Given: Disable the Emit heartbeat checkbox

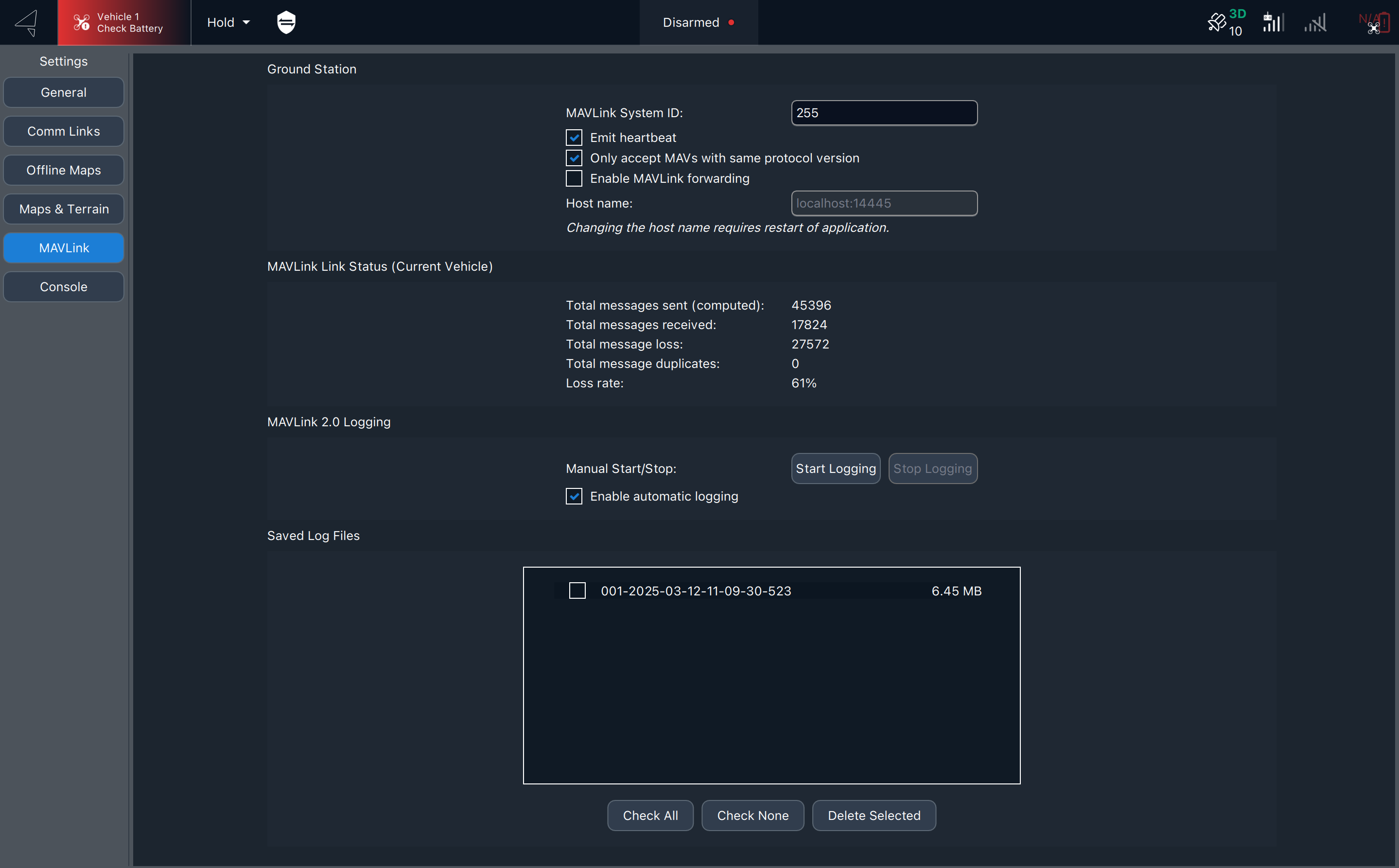Looking at the screenshot, I should tap(574, 138).
